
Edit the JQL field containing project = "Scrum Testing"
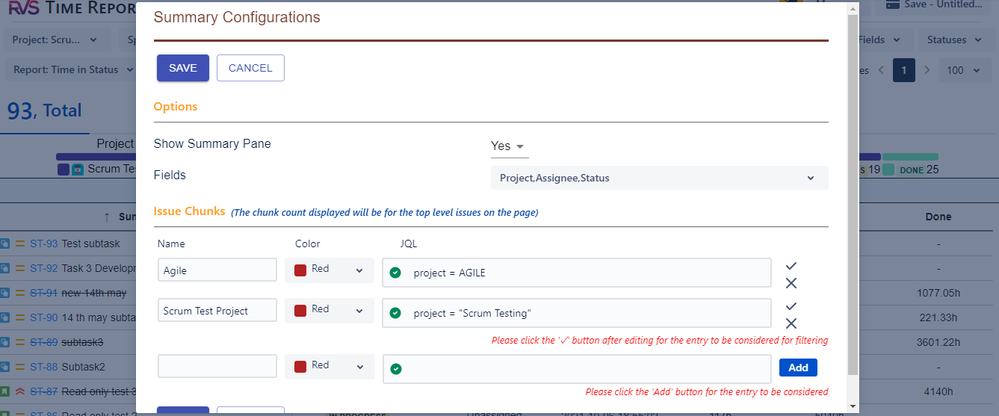(577, 313)
